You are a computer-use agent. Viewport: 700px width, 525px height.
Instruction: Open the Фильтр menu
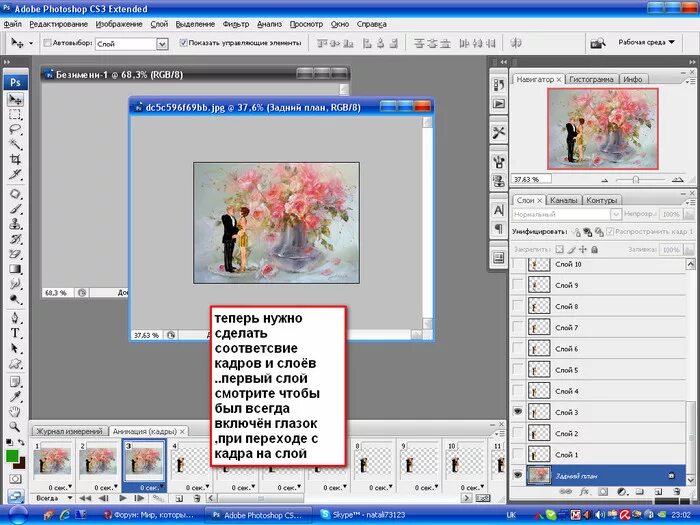(x=236, y=24)
